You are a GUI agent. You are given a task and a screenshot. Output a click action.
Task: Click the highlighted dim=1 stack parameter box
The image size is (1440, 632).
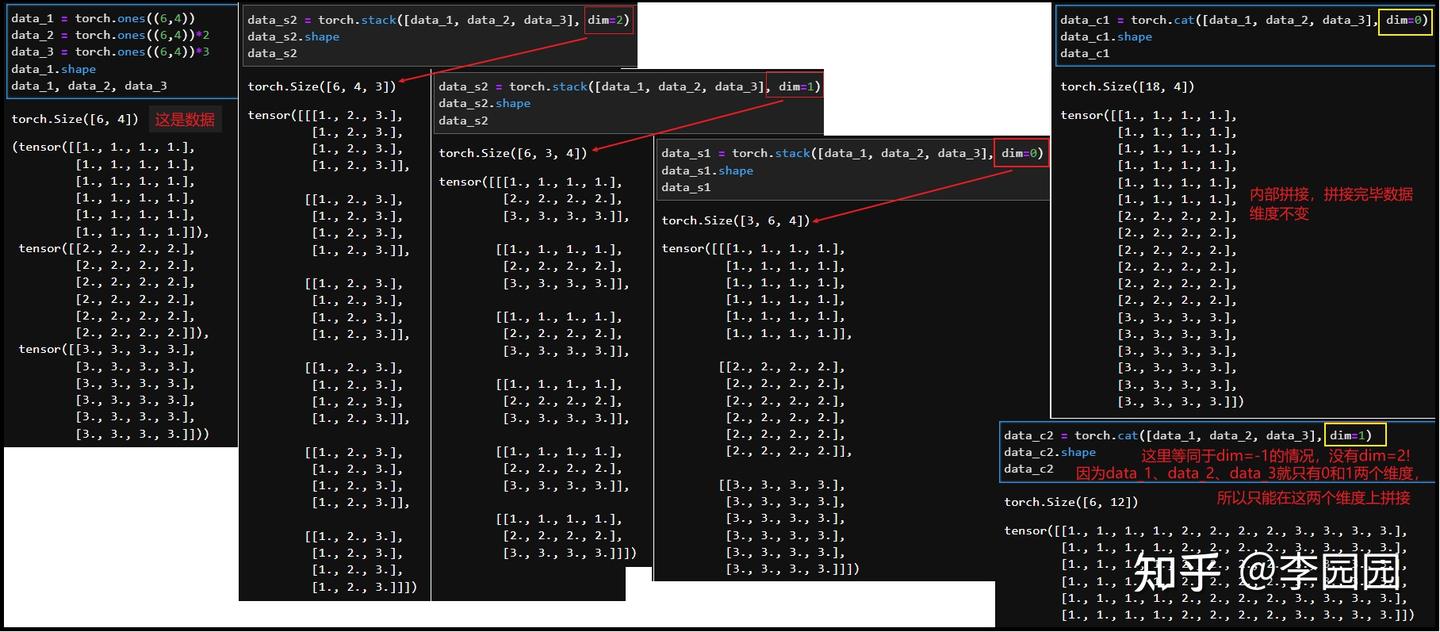pyautogui.click(x=795, y=86)
